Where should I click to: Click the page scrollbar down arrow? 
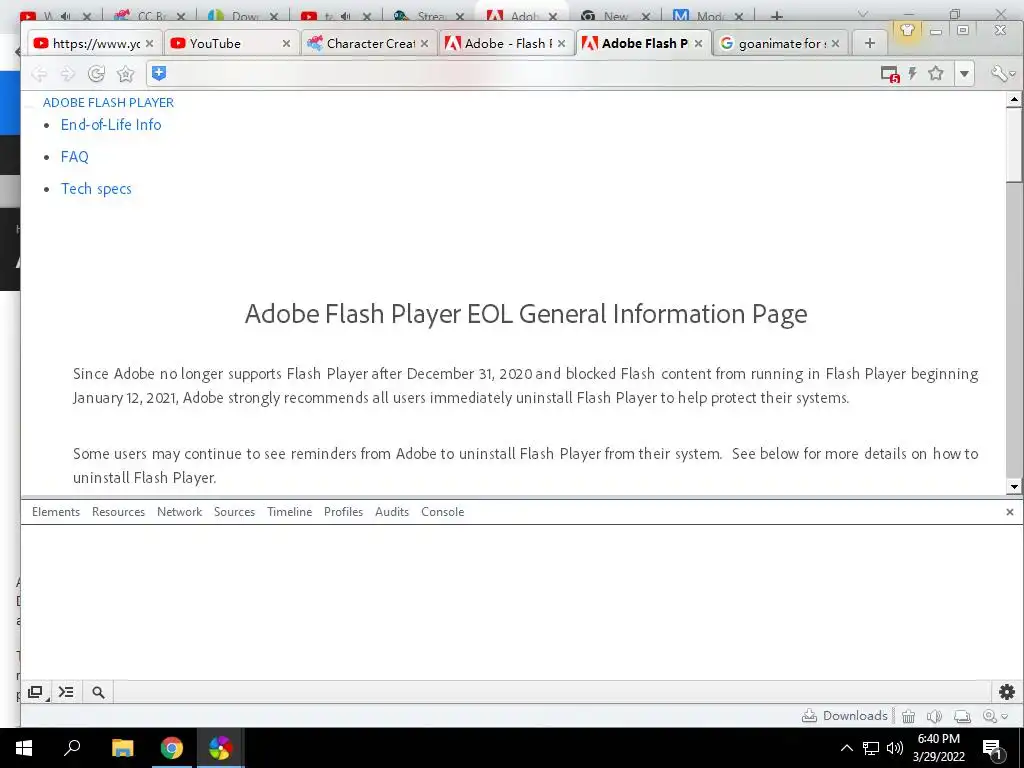click(1014, 487)
